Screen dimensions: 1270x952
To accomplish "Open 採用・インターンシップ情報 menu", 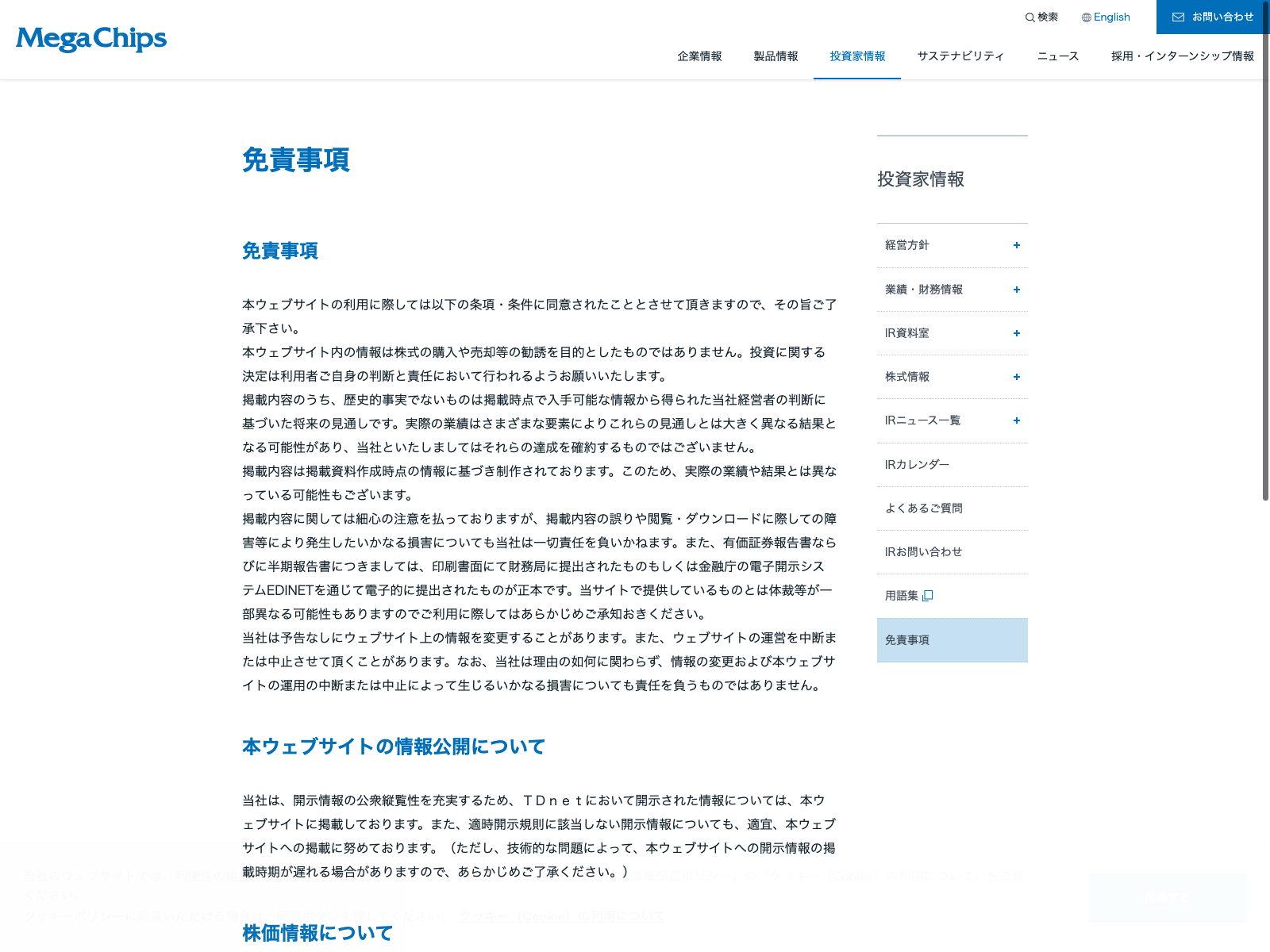I will 1182,56.
